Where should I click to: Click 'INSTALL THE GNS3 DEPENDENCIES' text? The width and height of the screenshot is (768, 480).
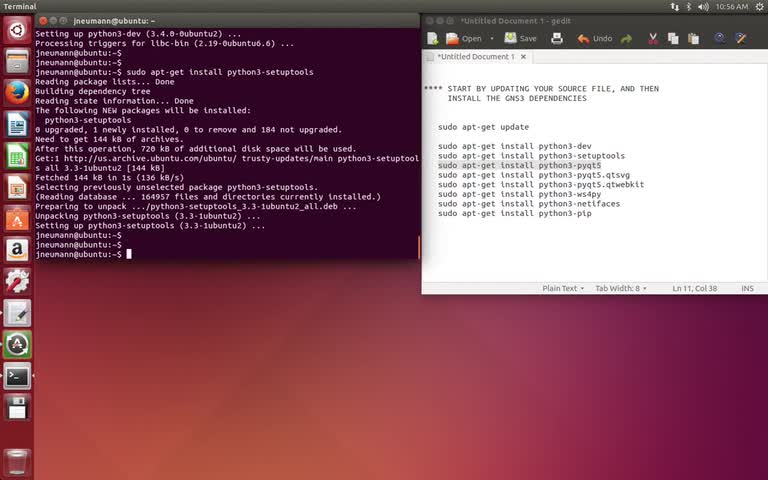coord(517,98)
